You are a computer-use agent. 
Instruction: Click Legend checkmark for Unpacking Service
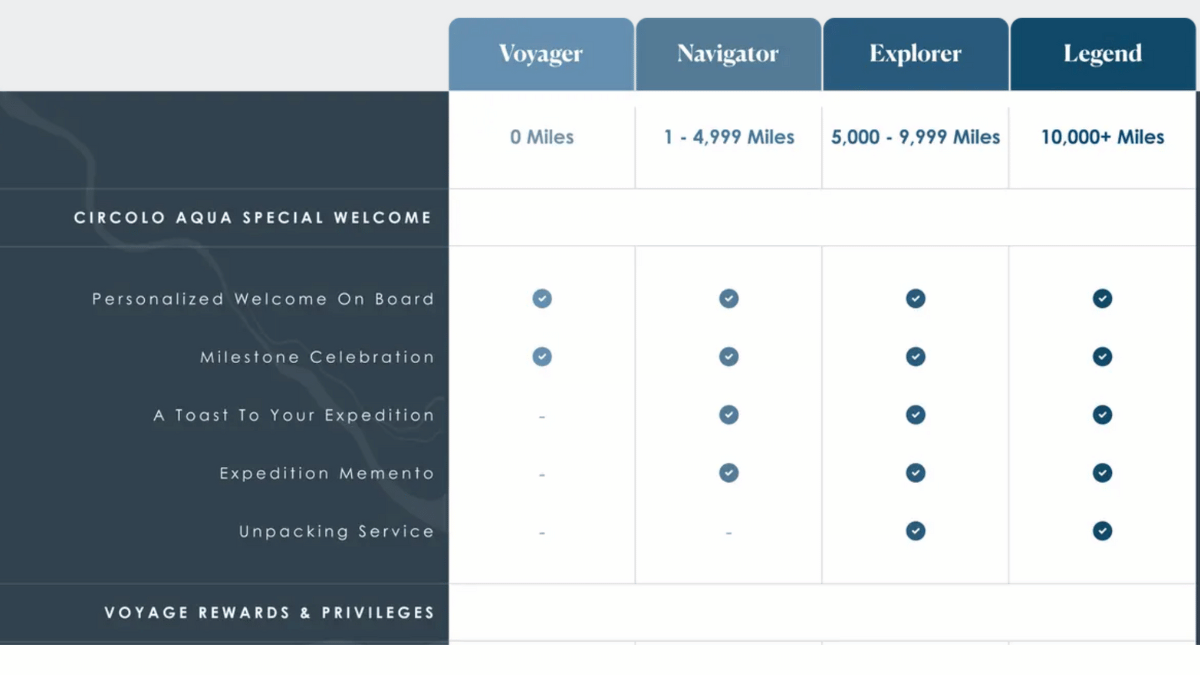(x=1102, y=531)
